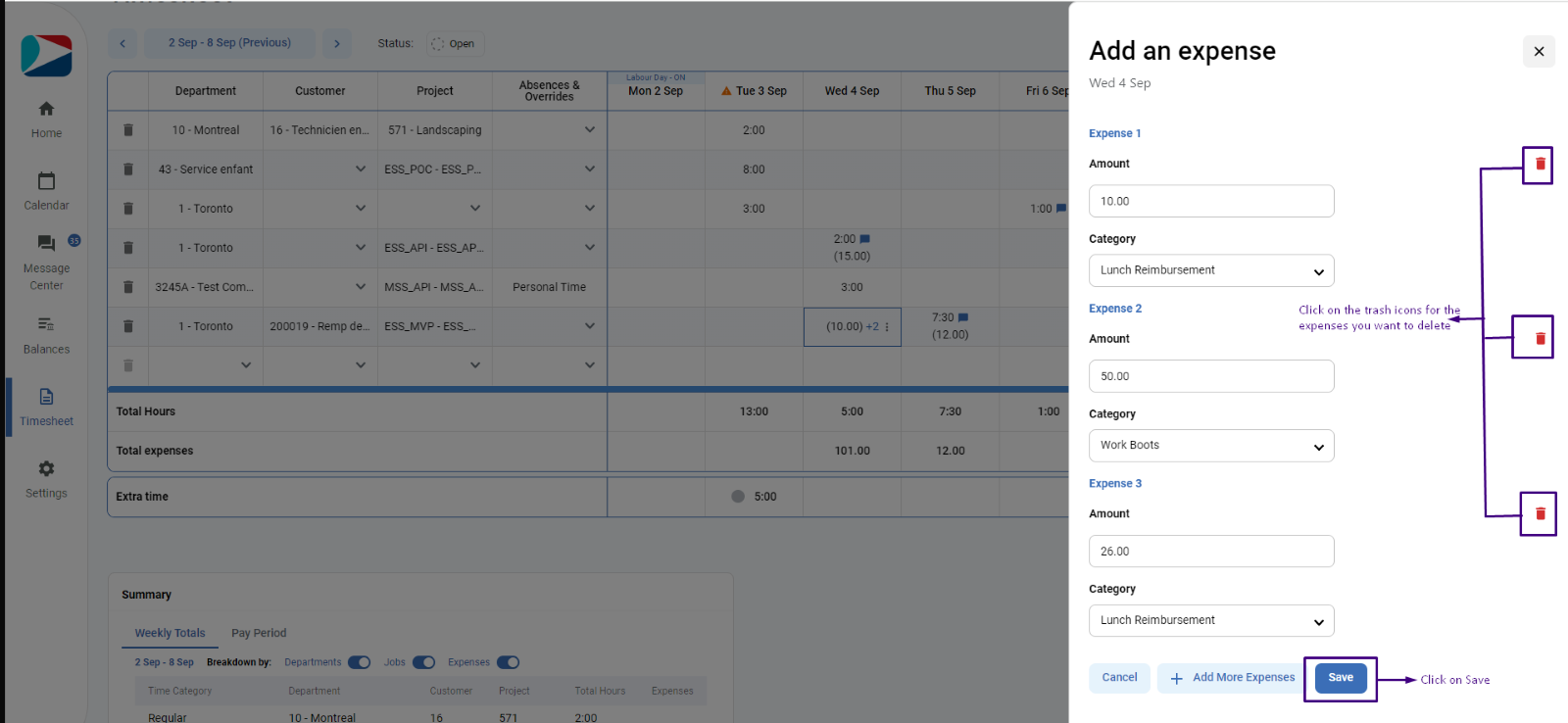Open Expense 1 Category dropdown

click(x=1211, y=270)
